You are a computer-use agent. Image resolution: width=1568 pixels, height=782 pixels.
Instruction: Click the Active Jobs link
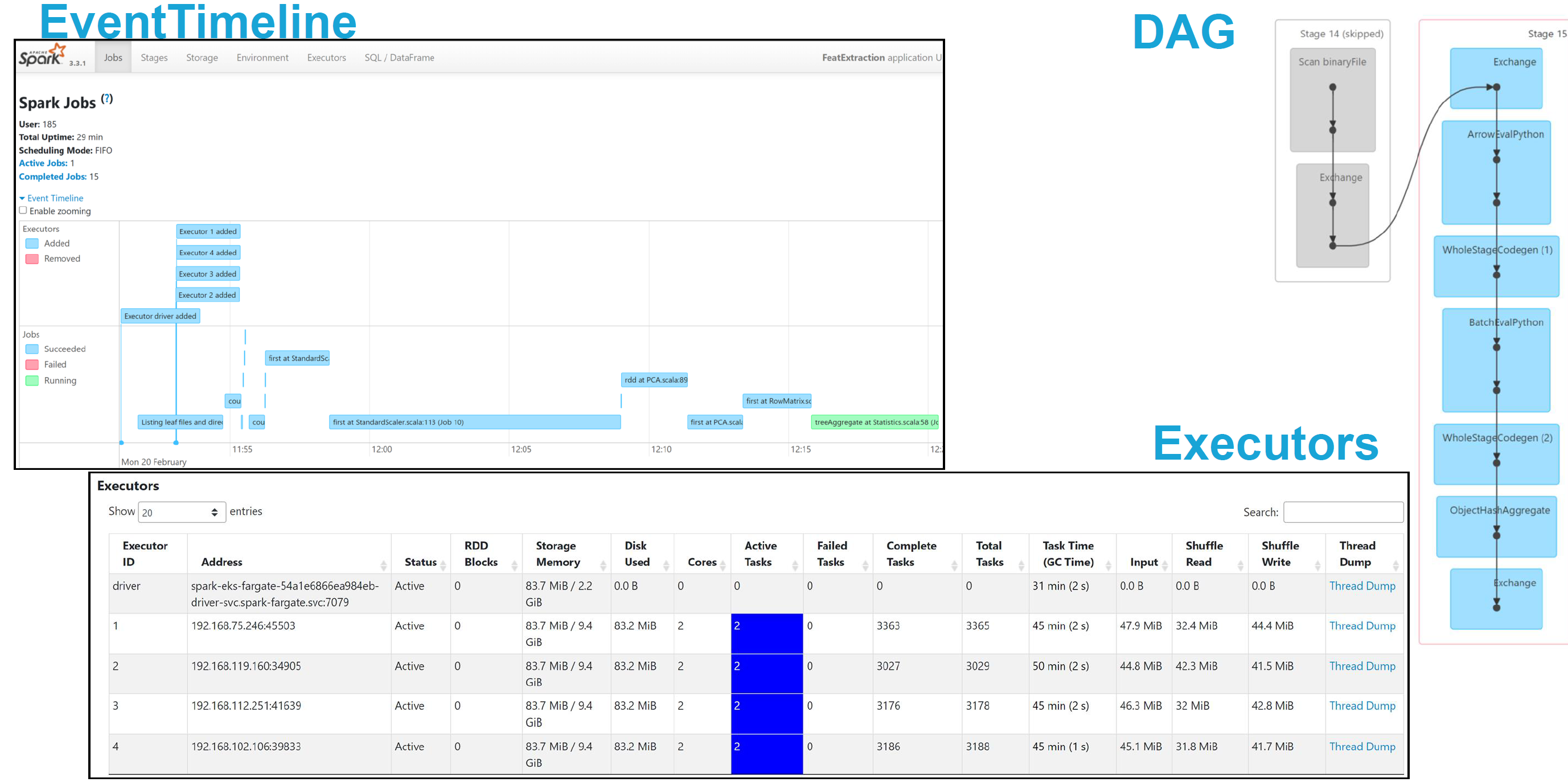click(x=43, y=163)
